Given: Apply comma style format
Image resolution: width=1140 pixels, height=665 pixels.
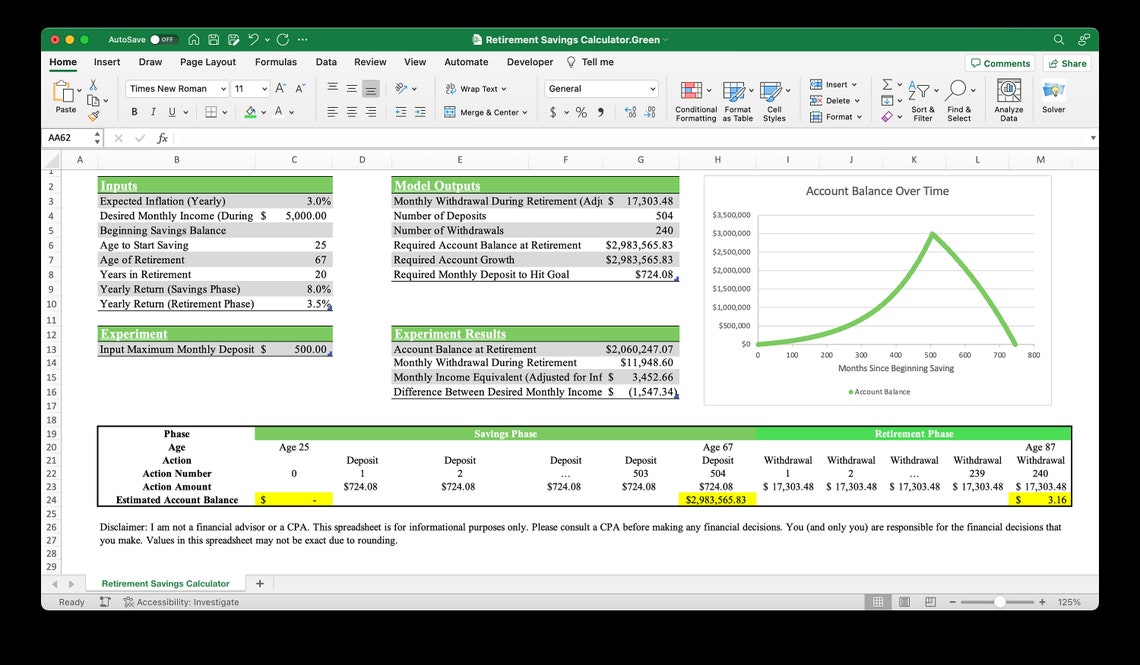Looking at the screenshot, I should [601, 112].
